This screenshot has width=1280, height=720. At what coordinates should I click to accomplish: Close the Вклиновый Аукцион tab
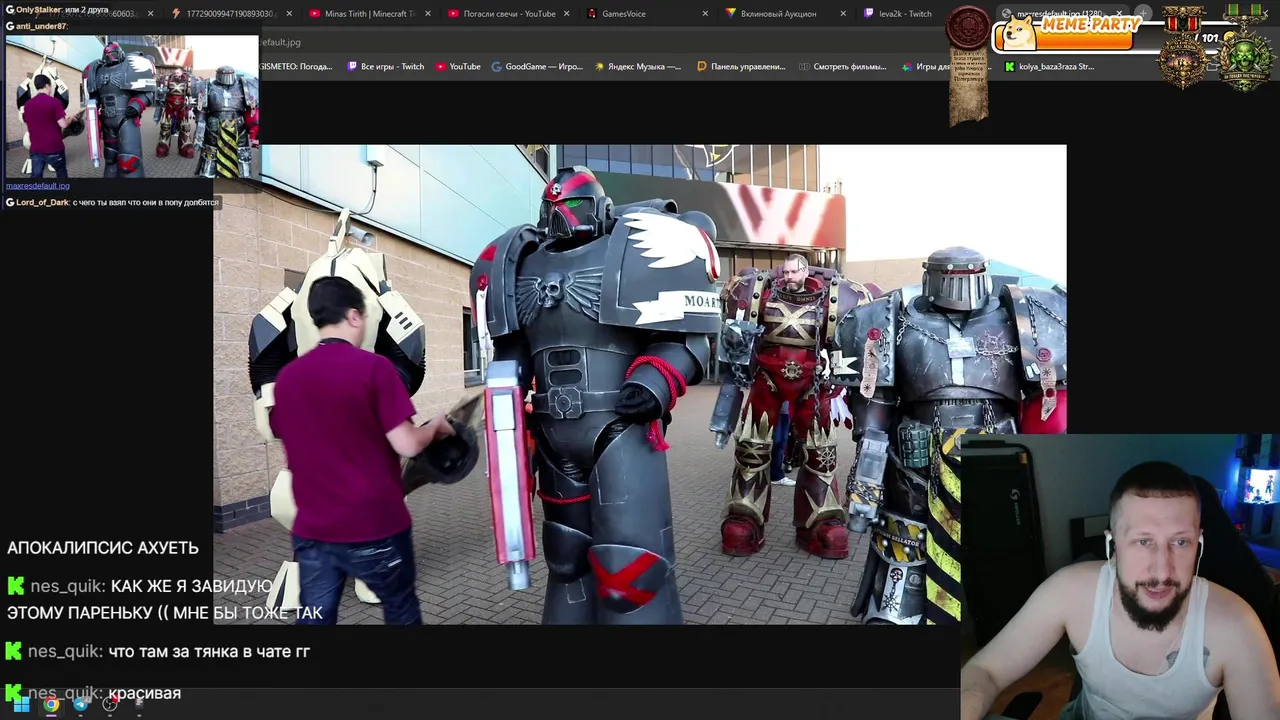(x=843, y=14)
